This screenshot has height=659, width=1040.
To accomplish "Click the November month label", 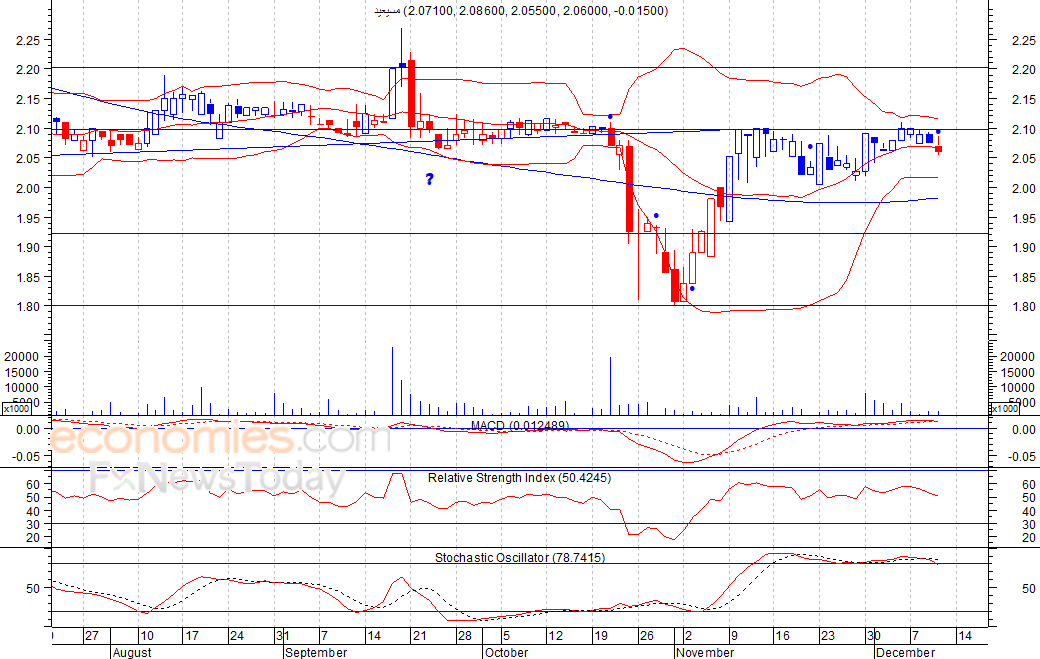I will pyautogui.click(x=705, y=652).
